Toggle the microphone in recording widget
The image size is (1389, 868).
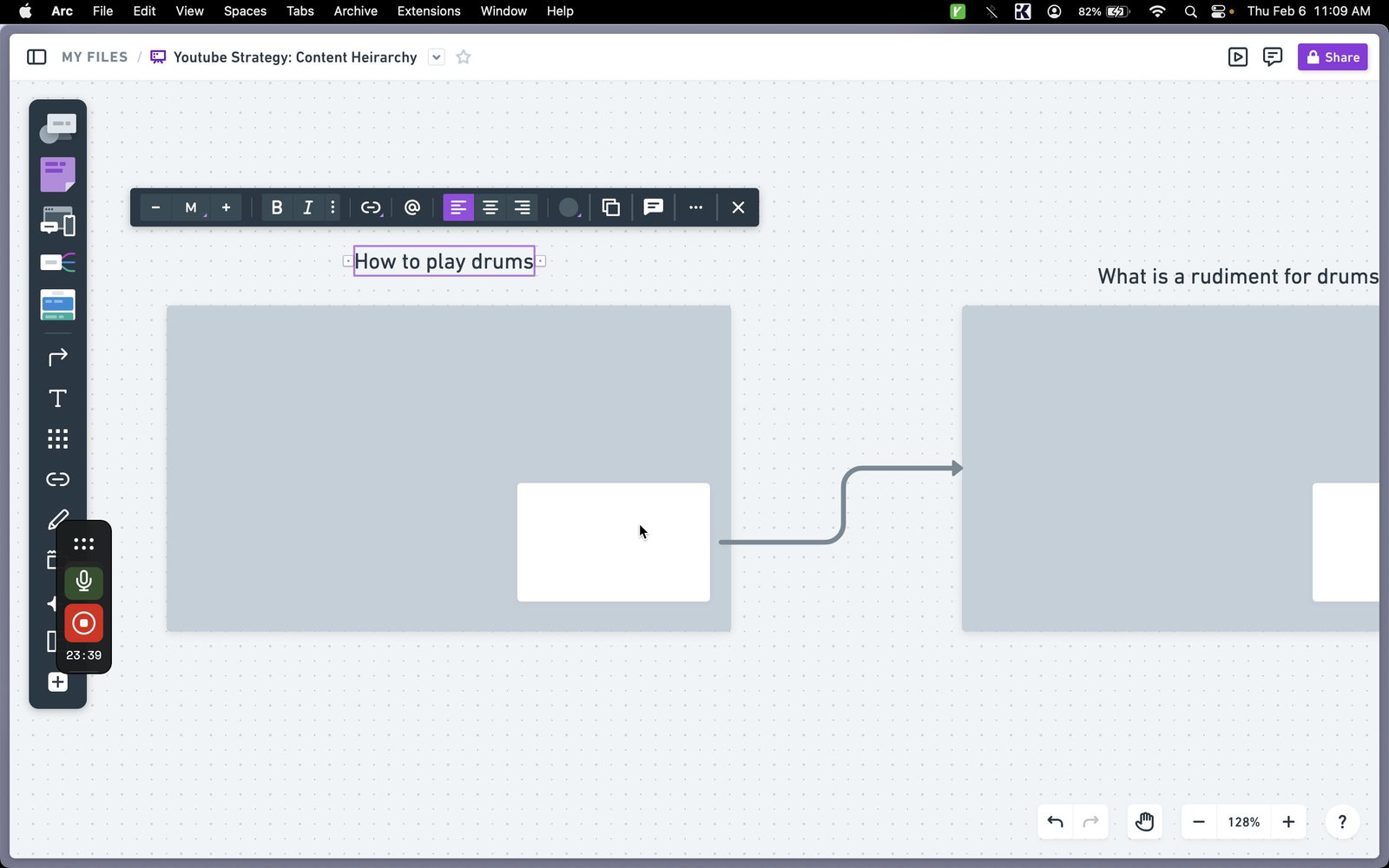(x=83, y=582)
